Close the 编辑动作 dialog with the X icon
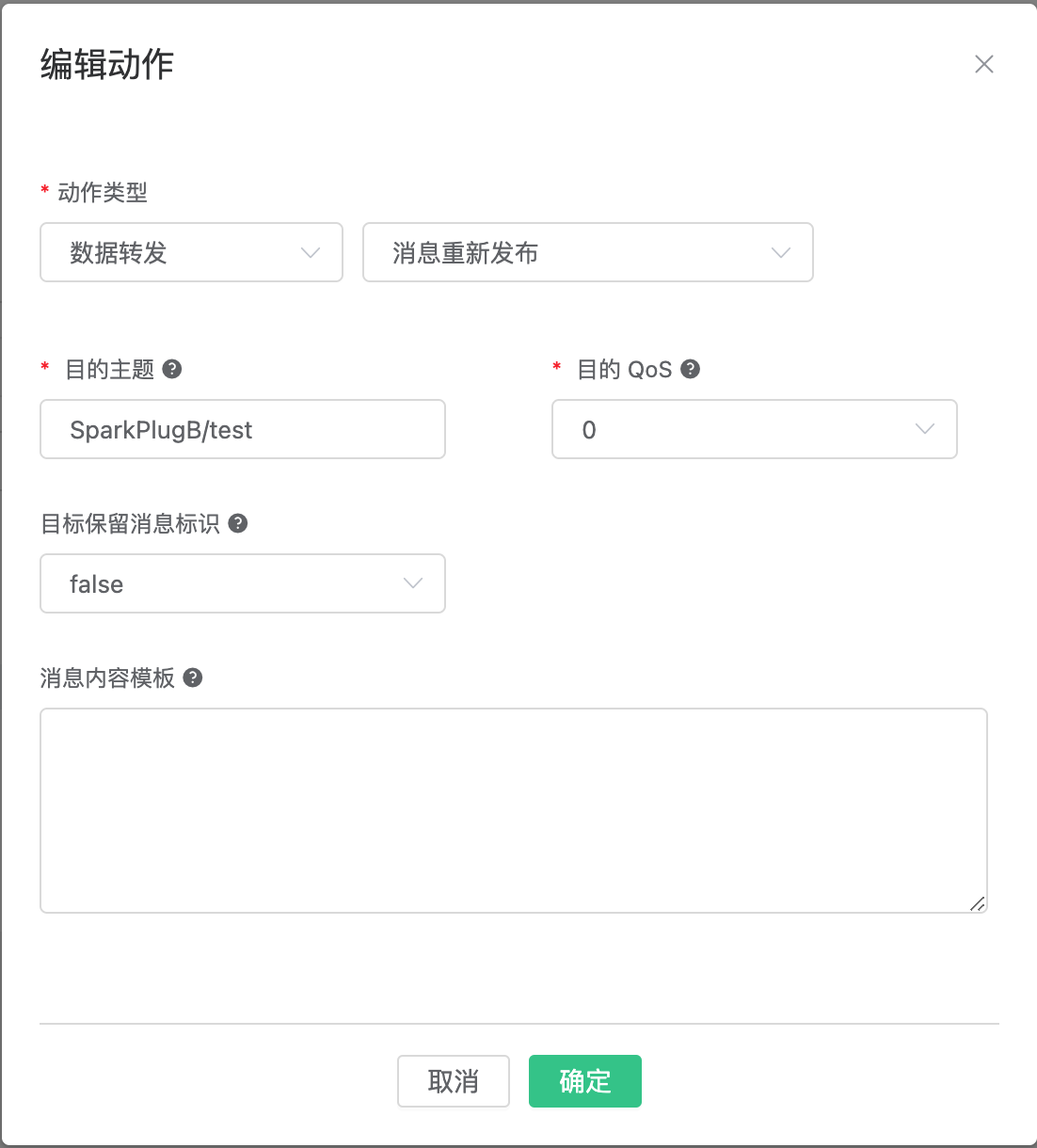Screen dimensions: 1037x1148 (984, 64)
